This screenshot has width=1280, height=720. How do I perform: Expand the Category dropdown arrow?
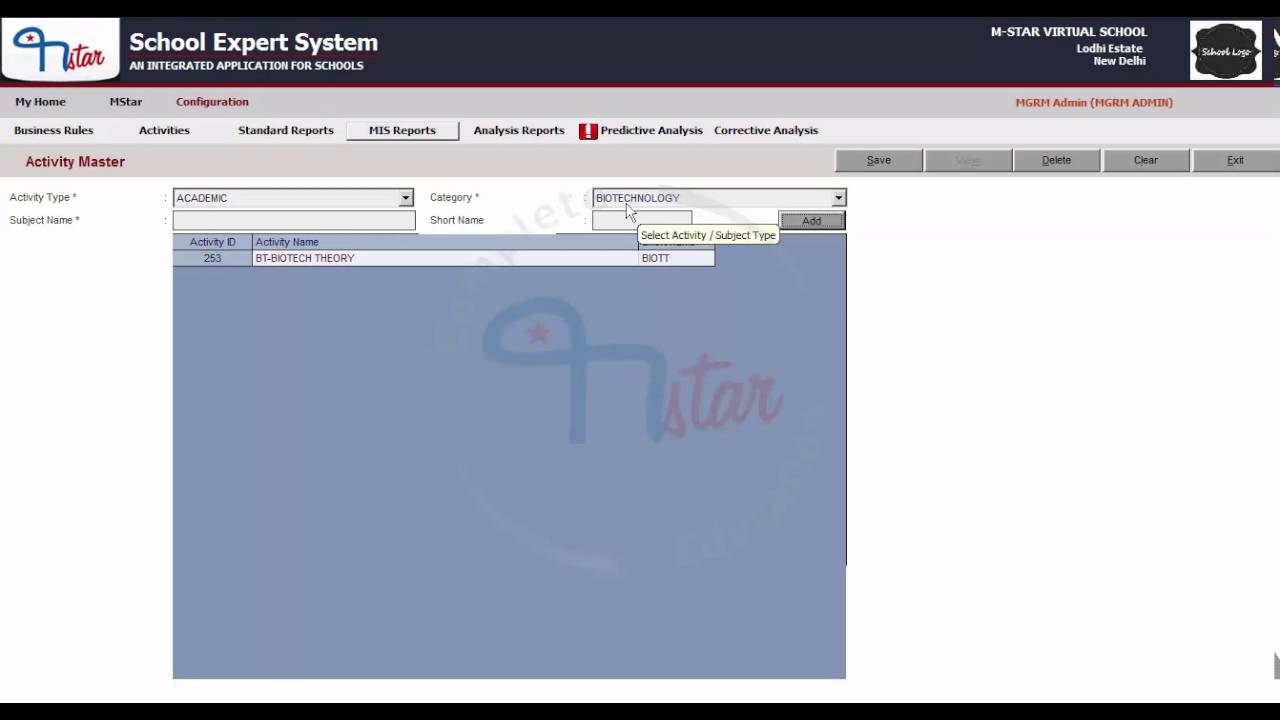tap(838, 198)
